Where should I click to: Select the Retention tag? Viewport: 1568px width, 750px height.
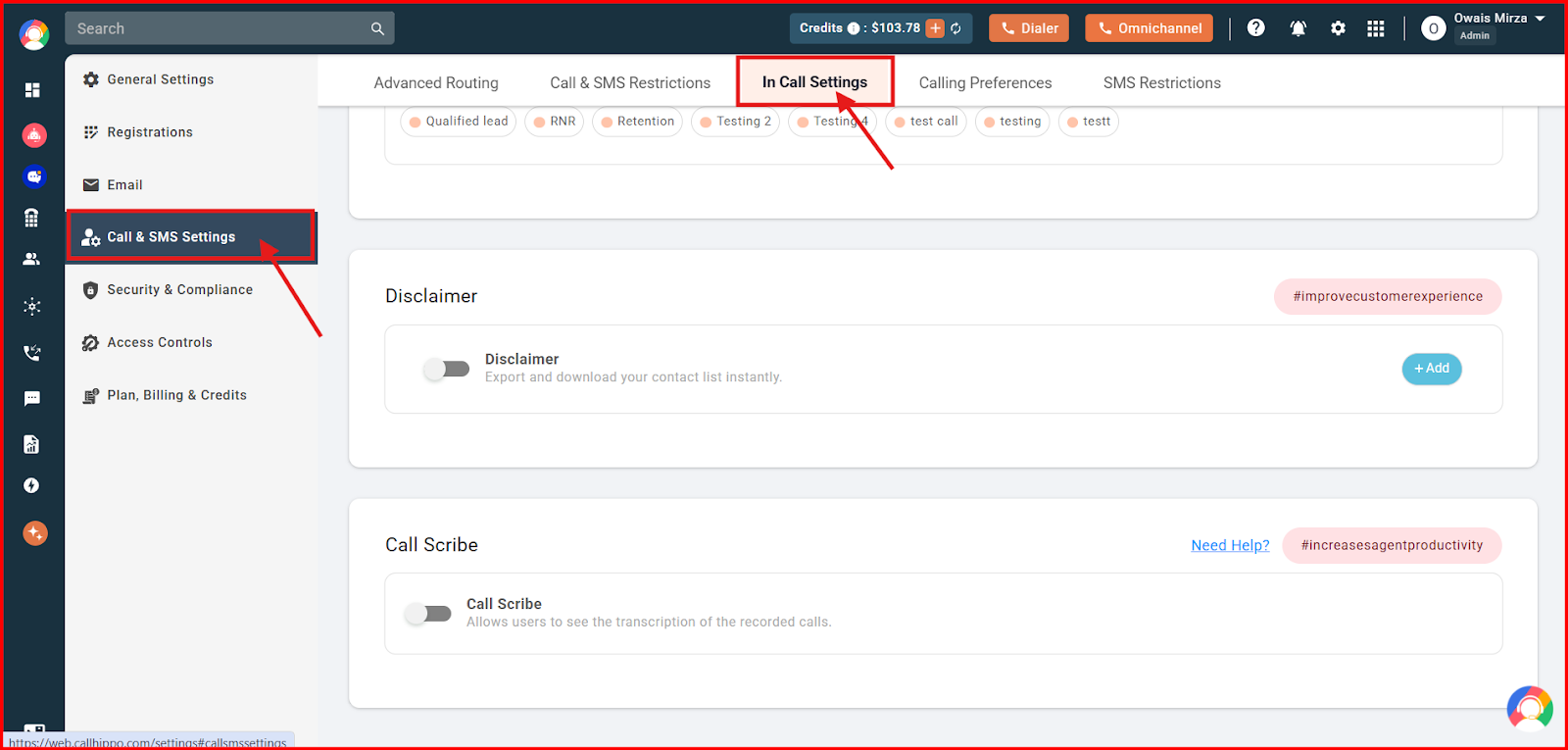coord(637,122)
